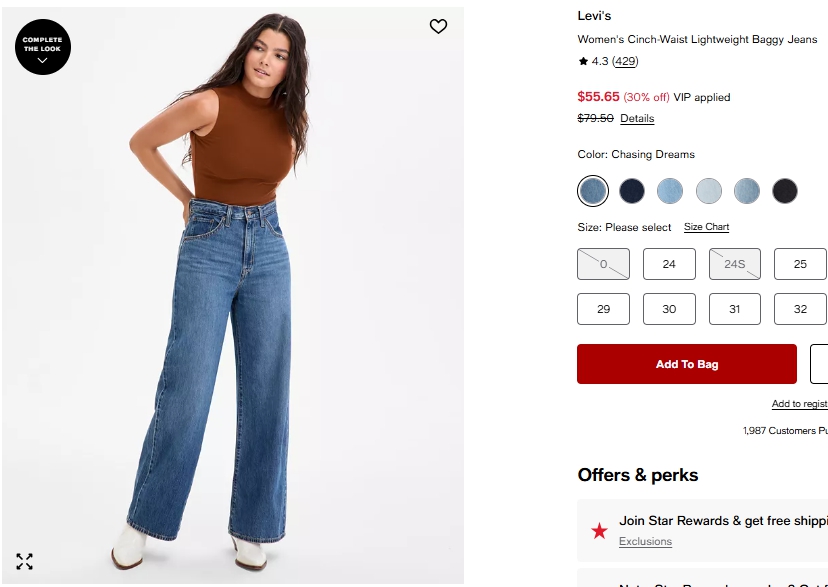Expand the Complete The Look badge
Viewport: 828px width, 587px height.
[x=43, y=47]
